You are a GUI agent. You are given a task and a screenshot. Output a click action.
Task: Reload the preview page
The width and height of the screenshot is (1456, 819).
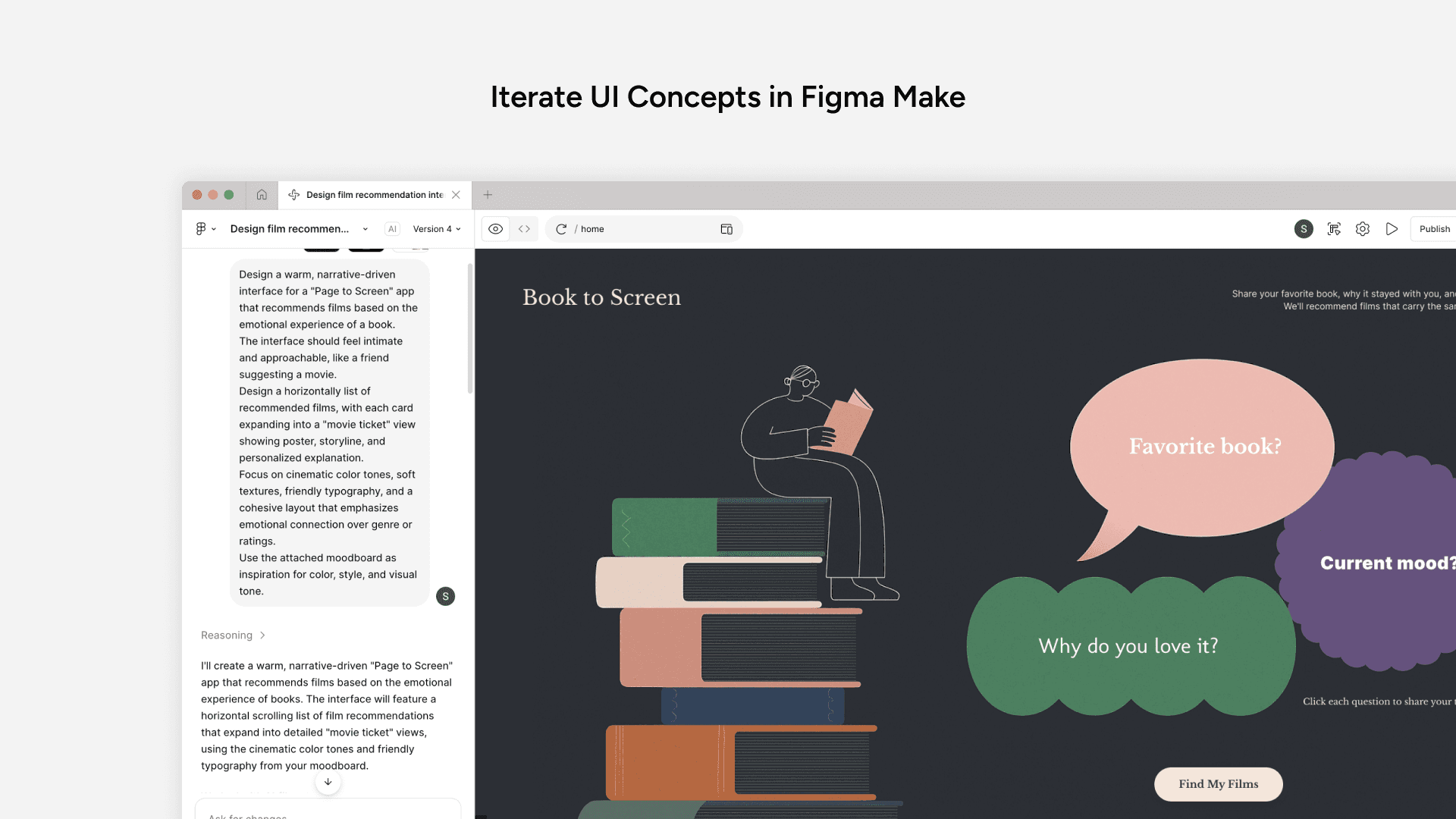[561, 229]
